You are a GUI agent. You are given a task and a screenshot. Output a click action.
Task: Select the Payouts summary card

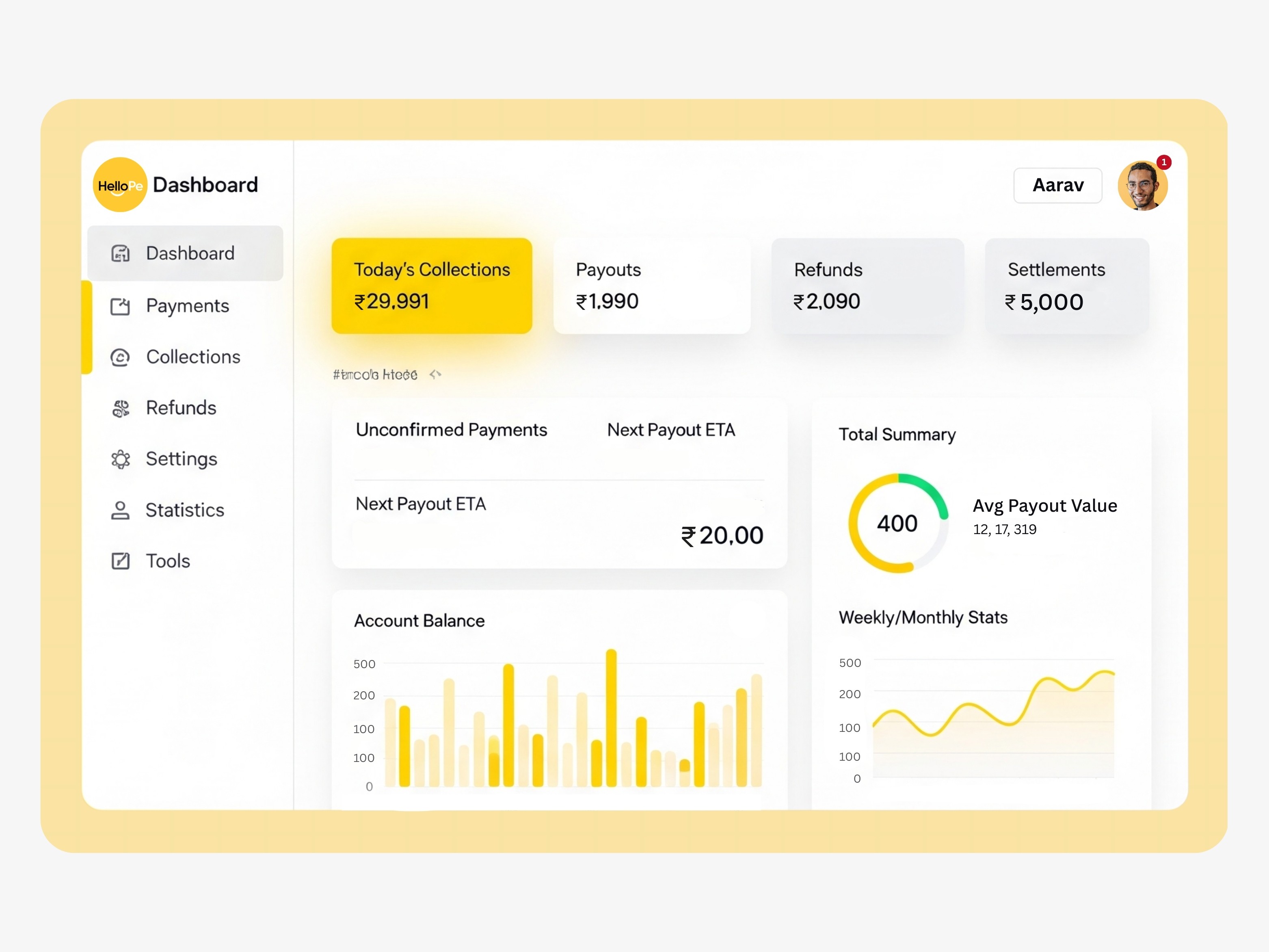pyautogui.click(x=652, y=286)
